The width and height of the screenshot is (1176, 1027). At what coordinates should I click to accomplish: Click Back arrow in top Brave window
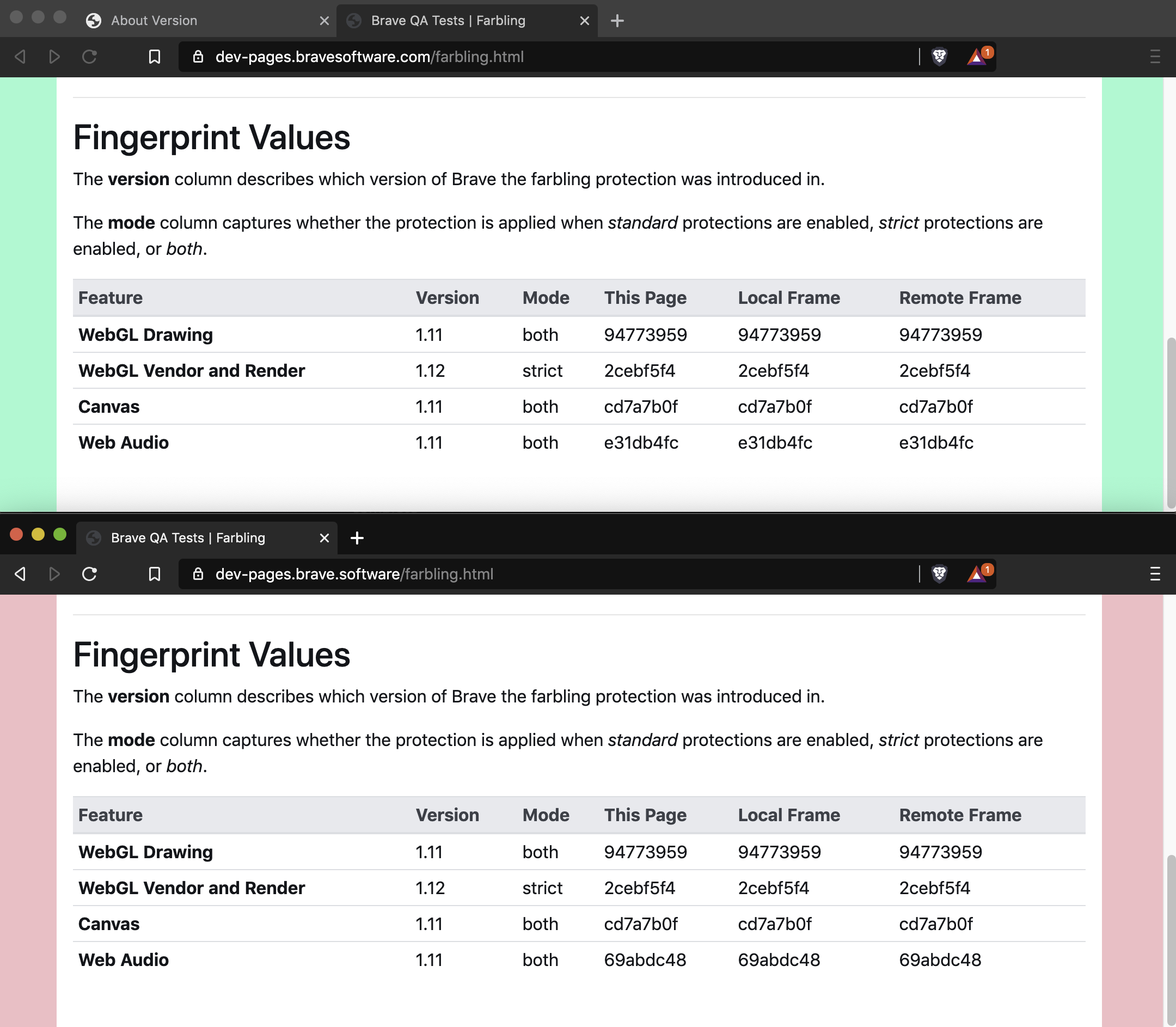(x=20, y=57)
